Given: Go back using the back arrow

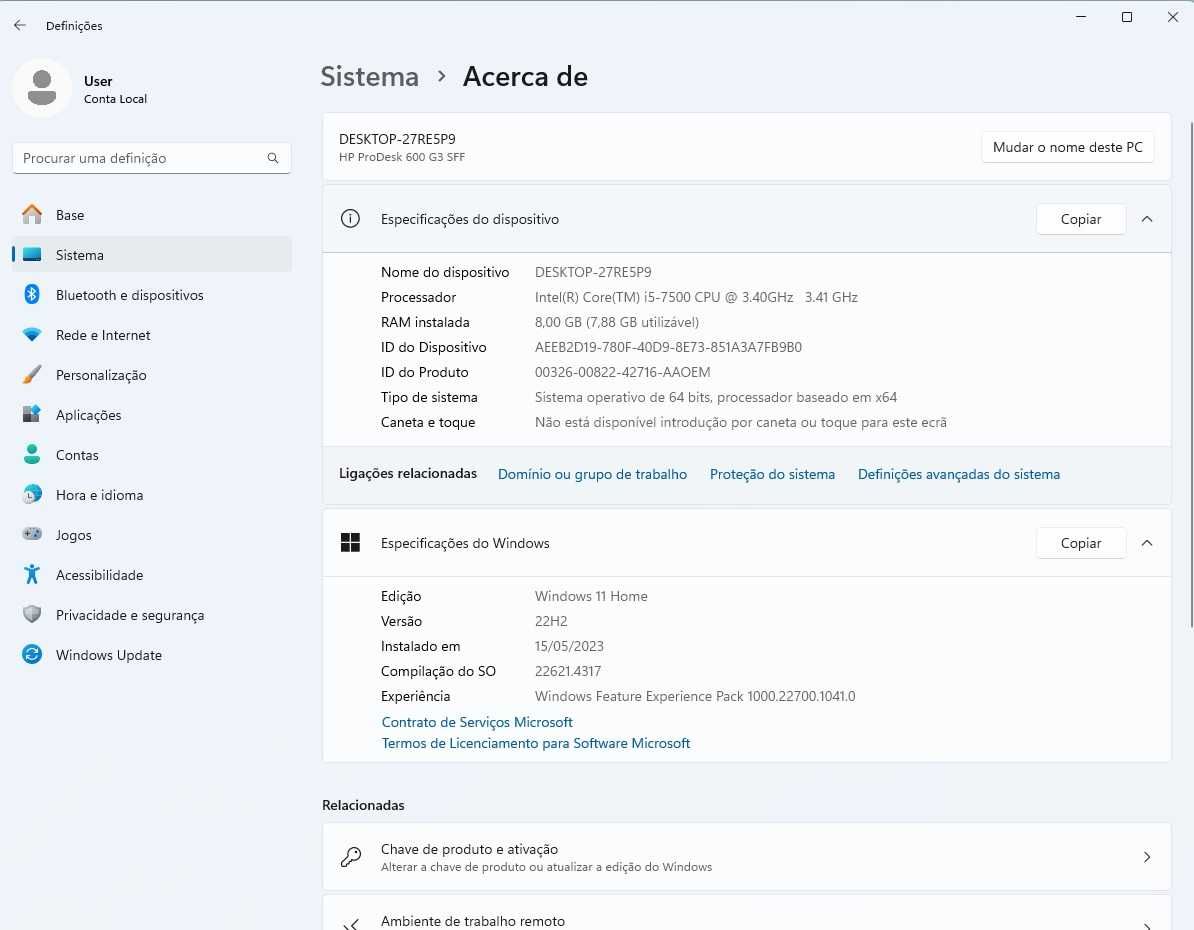Looking at the screenshot, I should 20,25.
